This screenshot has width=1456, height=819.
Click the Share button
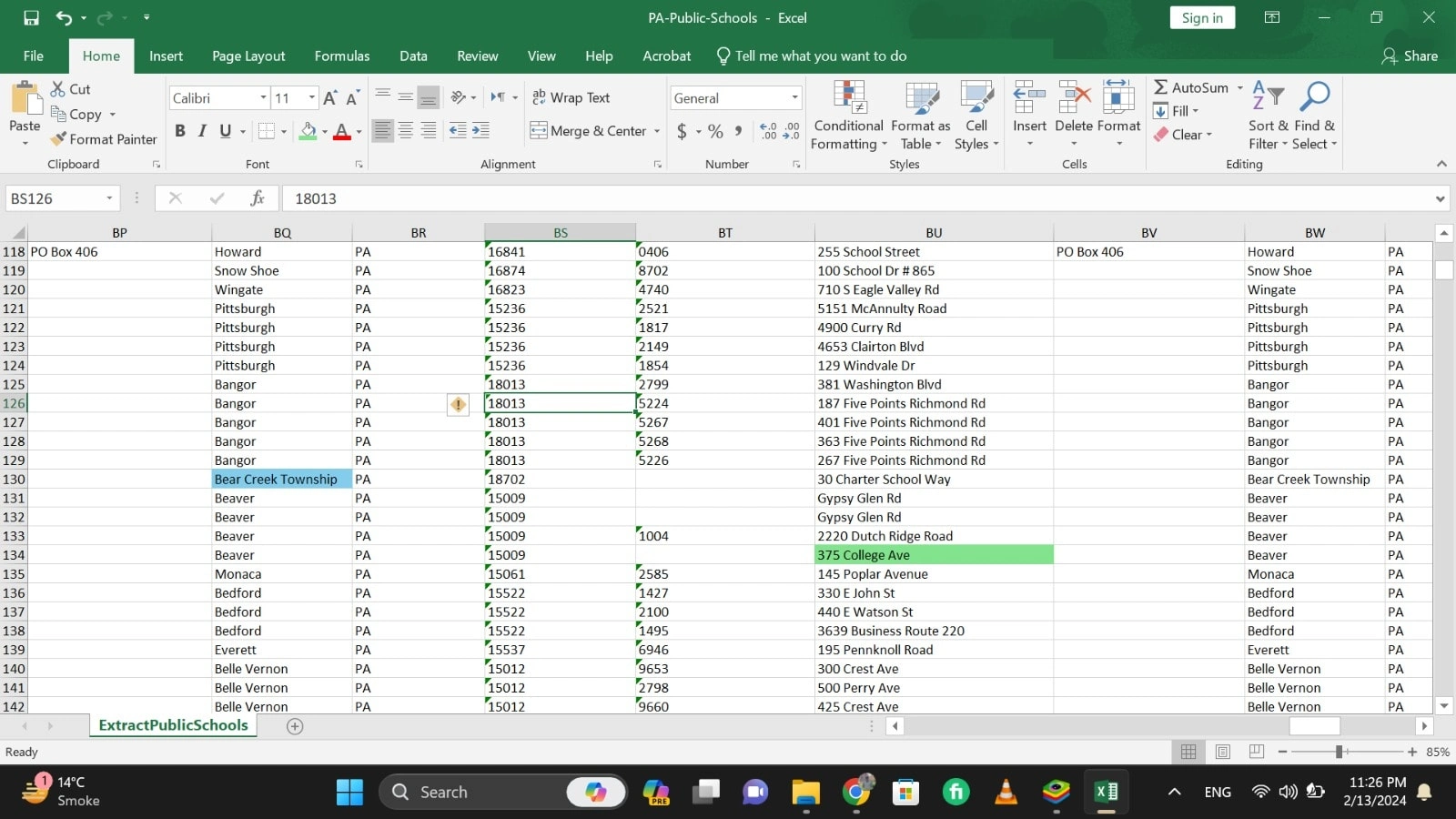point(1410,56)
